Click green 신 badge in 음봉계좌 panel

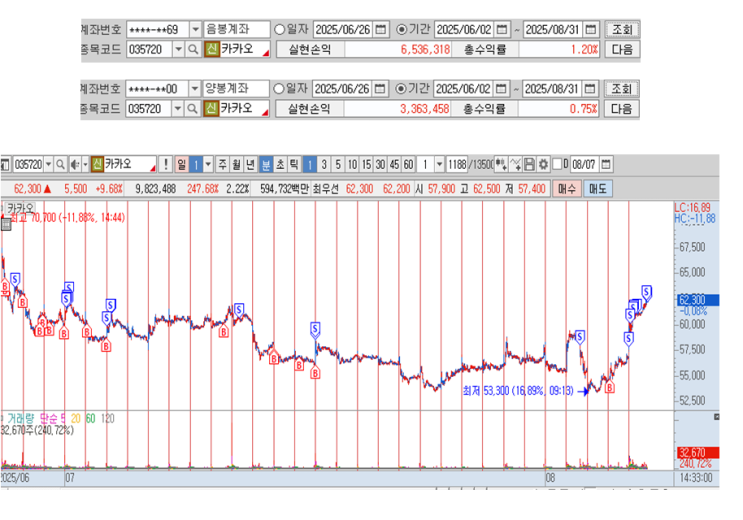pyautogui.click(x=211, y=49)
